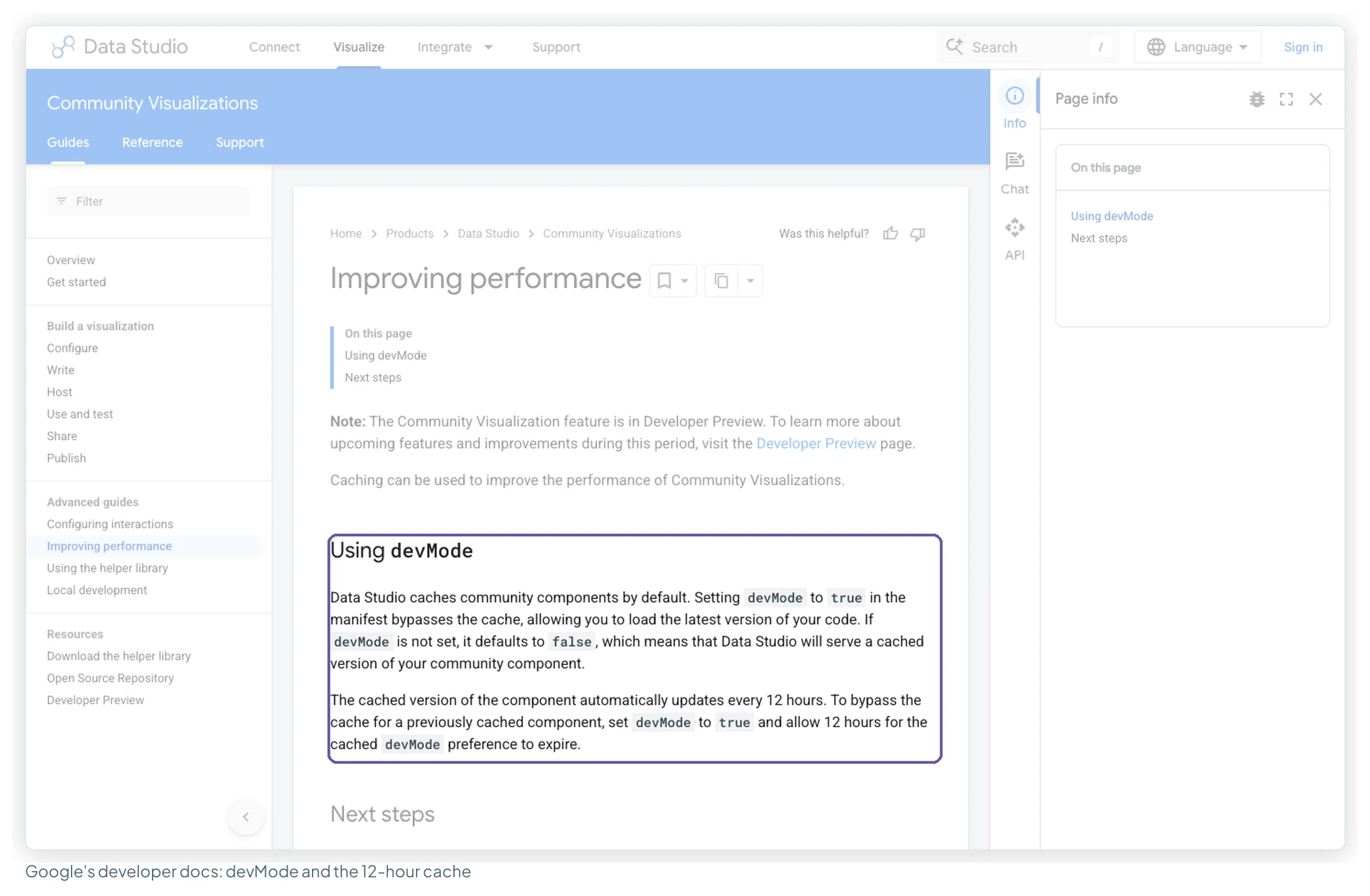Viewport: 1370px width, 896px height.
Task: Click Next steps in the article's On this page list
Action: (x=373, y=377)
